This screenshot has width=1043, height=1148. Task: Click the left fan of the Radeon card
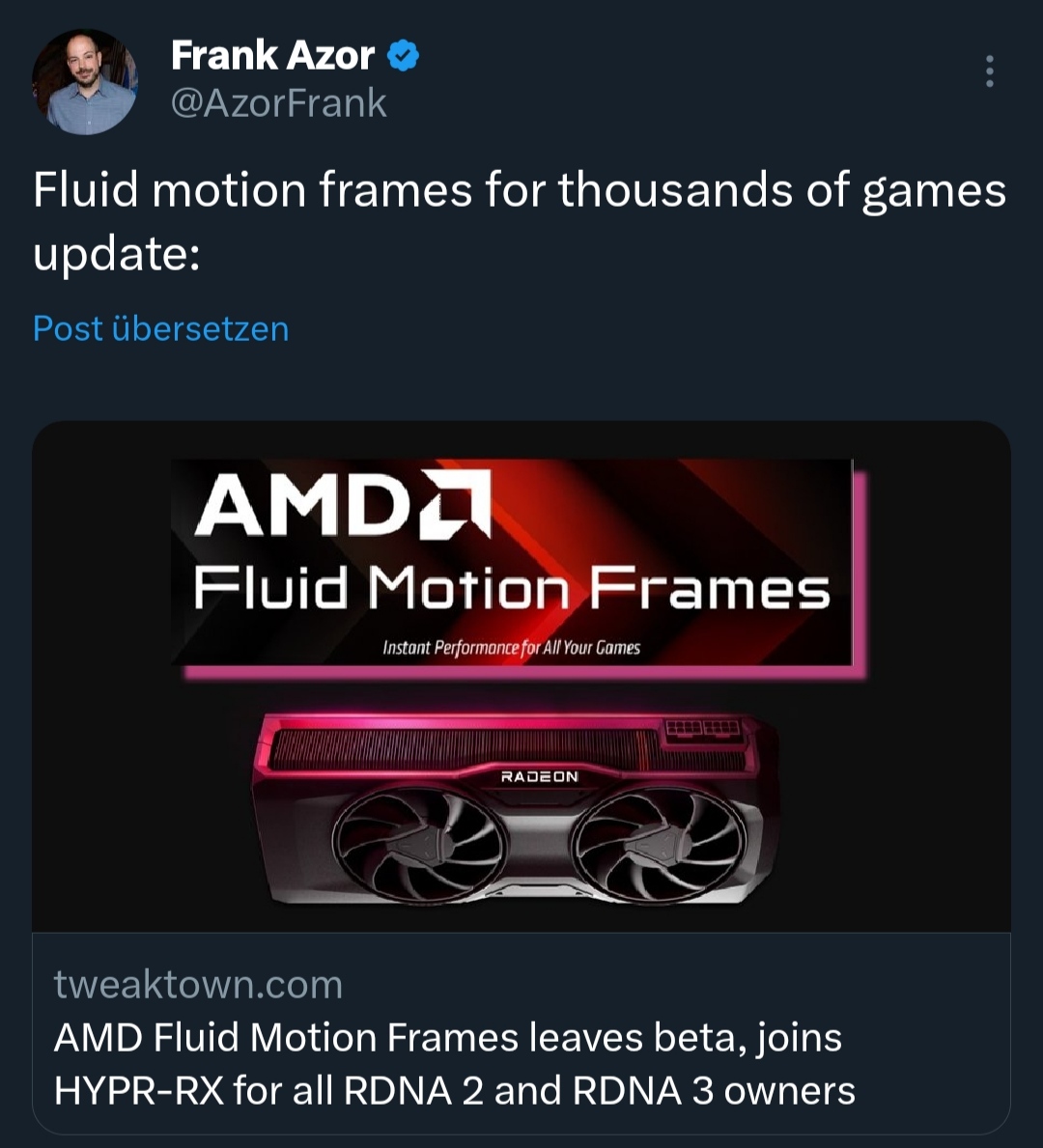417,840
